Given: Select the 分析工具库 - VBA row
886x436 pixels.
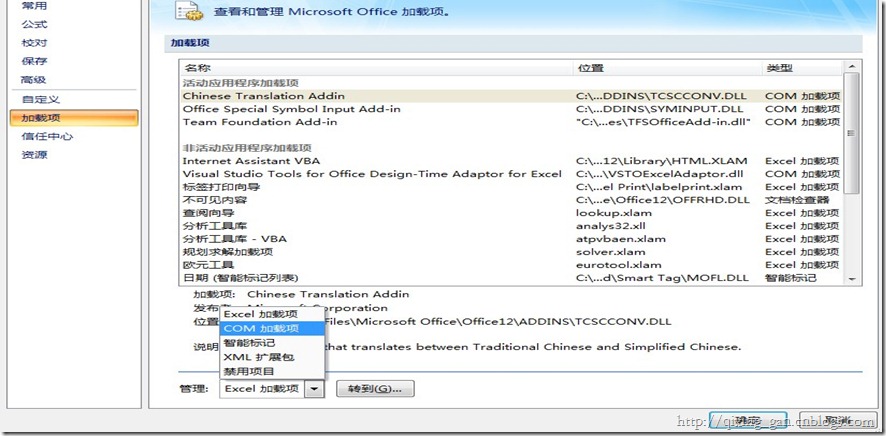Looking at the screenshot, I should click(511, 239).
